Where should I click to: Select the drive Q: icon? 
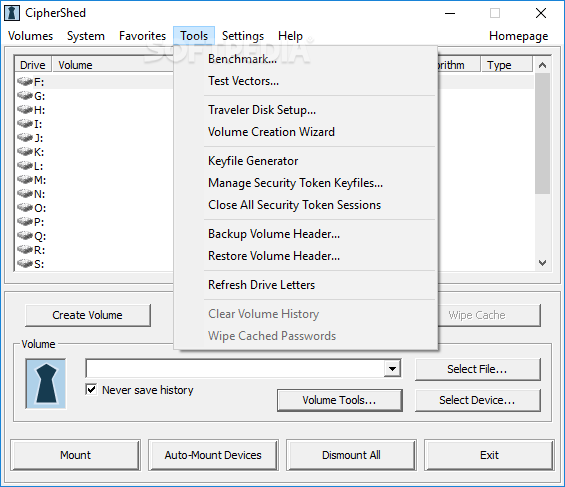25,236
